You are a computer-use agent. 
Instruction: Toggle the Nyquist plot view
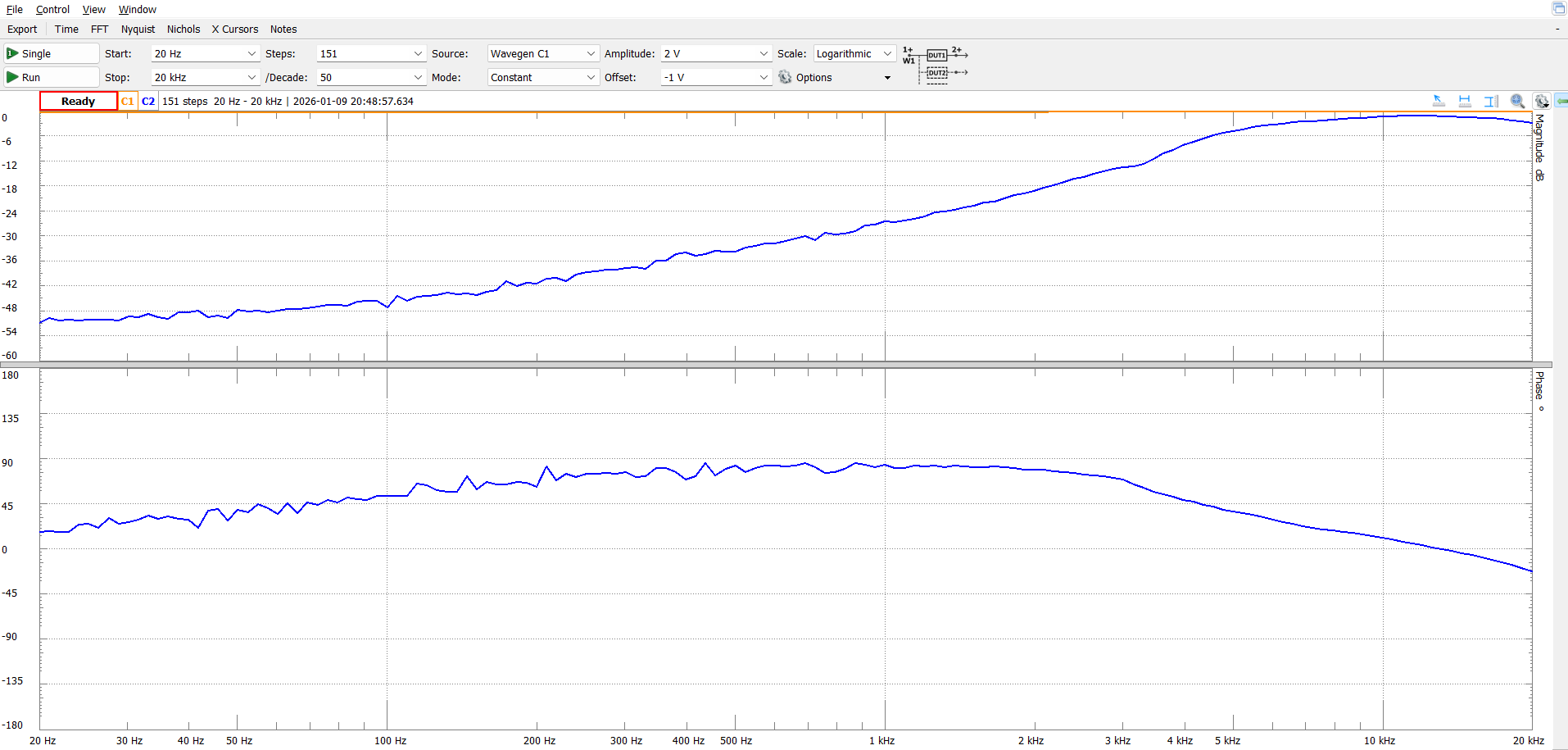tap(138, 30)
